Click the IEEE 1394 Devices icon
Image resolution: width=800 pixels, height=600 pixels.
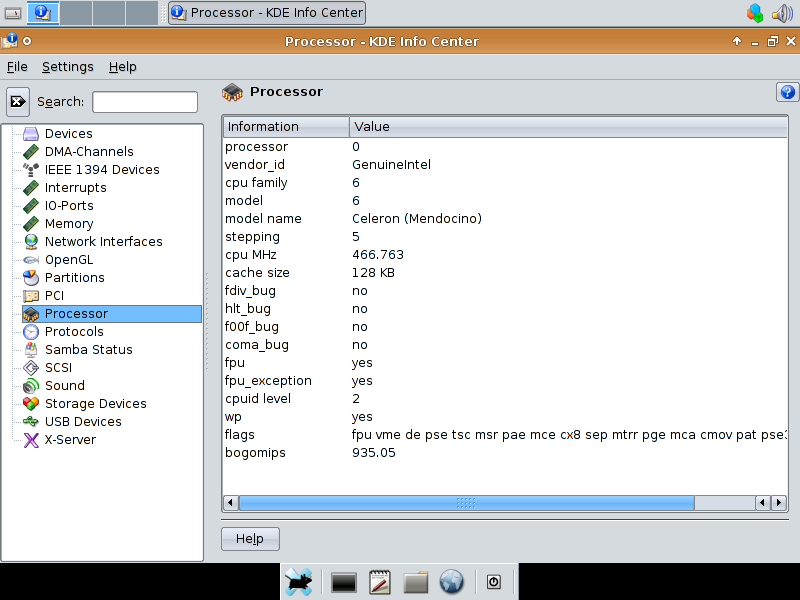point(31,169)
